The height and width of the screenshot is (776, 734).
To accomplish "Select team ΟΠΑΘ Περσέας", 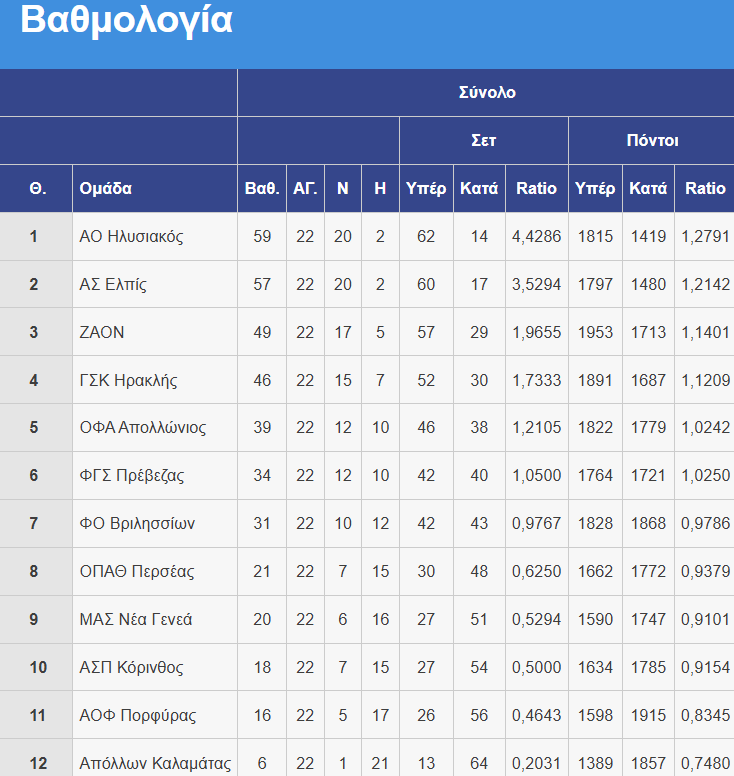I will tap(137, 572).
